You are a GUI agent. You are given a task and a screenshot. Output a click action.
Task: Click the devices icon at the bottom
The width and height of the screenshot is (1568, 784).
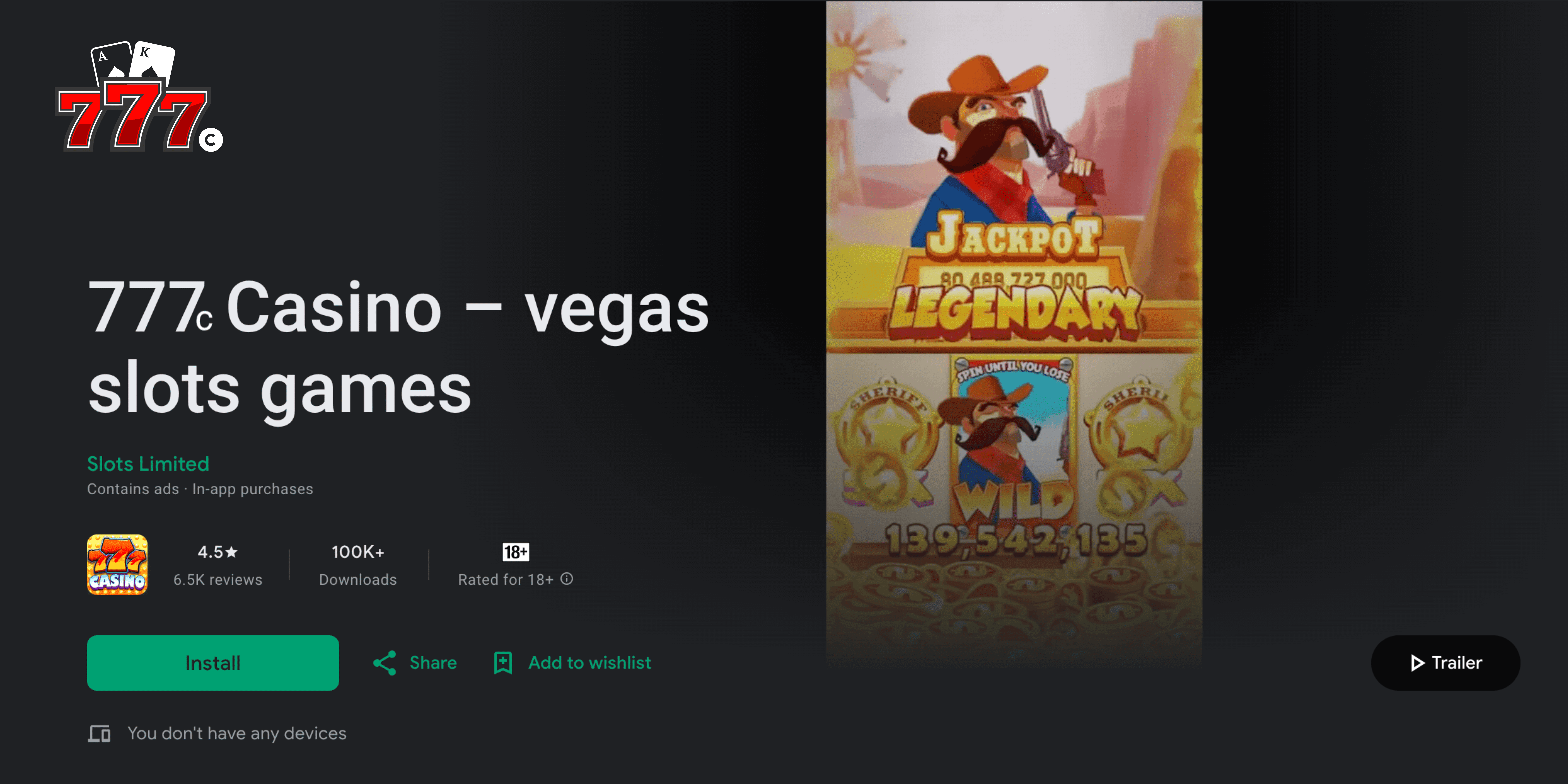99,733
